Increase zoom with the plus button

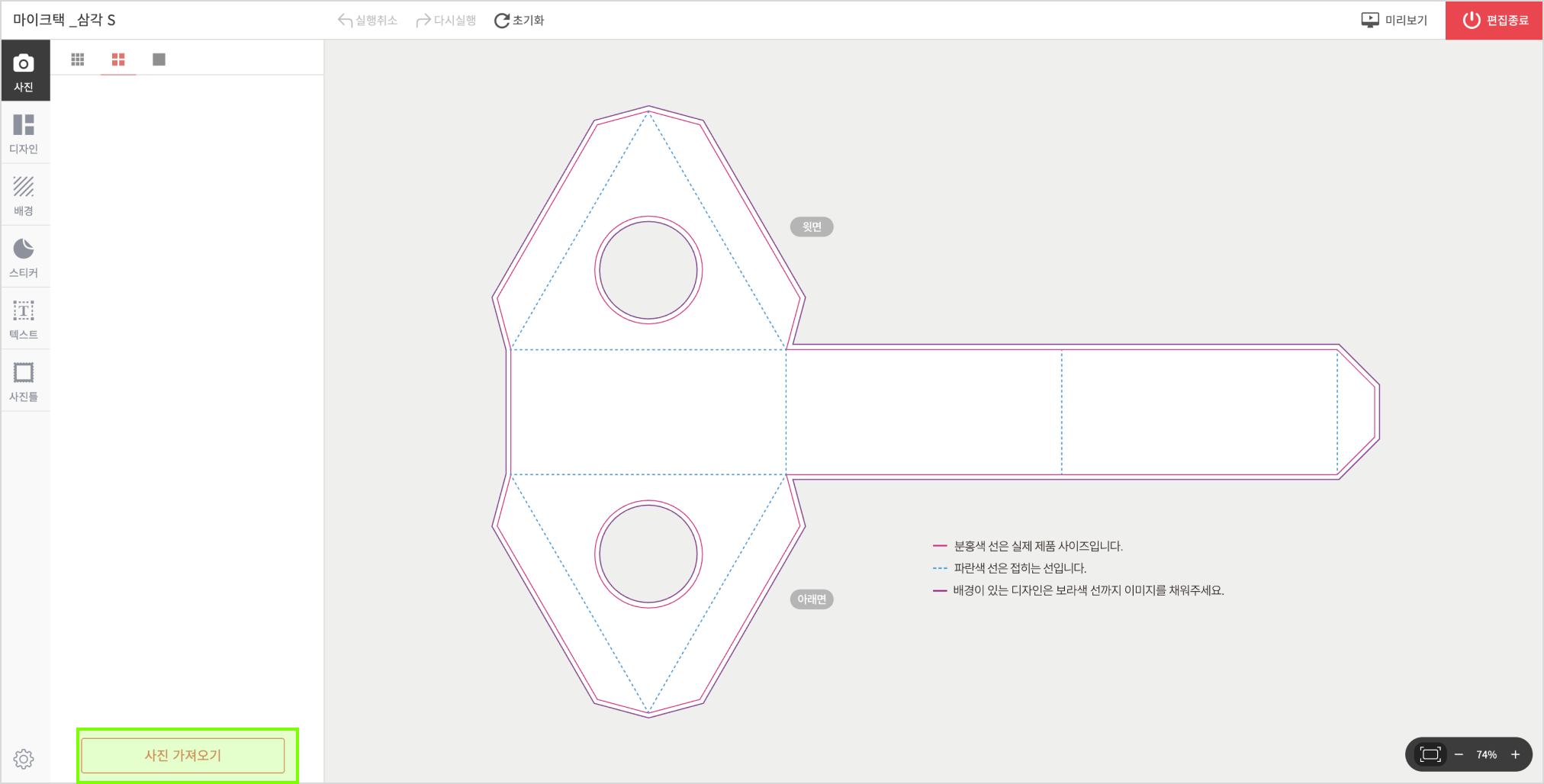point(1515,754)
